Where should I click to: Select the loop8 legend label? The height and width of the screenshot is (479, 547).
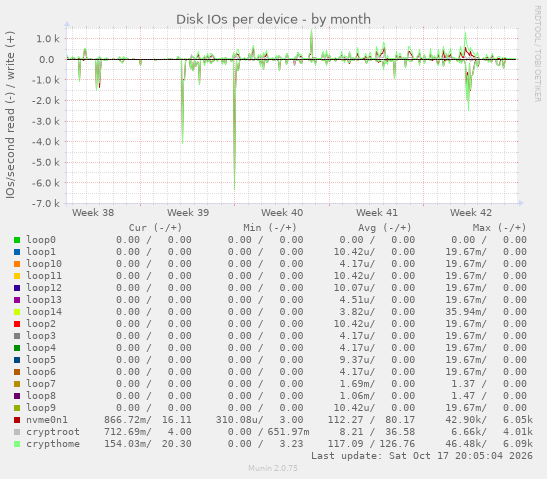pos(41,396)
